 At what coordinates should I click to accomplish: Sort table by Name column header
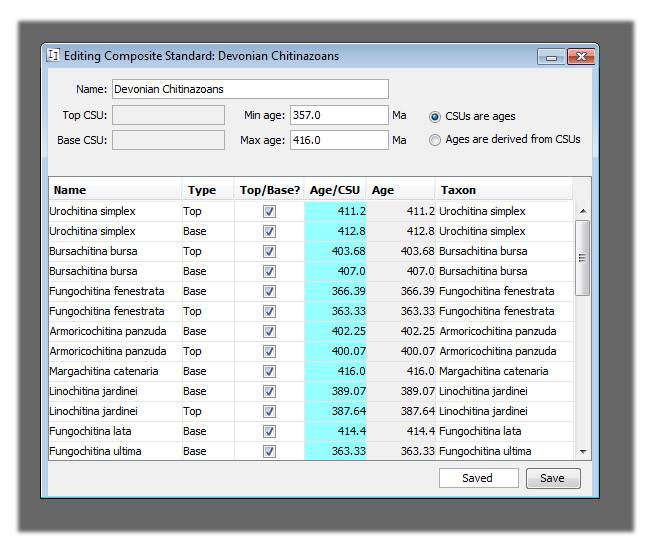coord(115,190)
